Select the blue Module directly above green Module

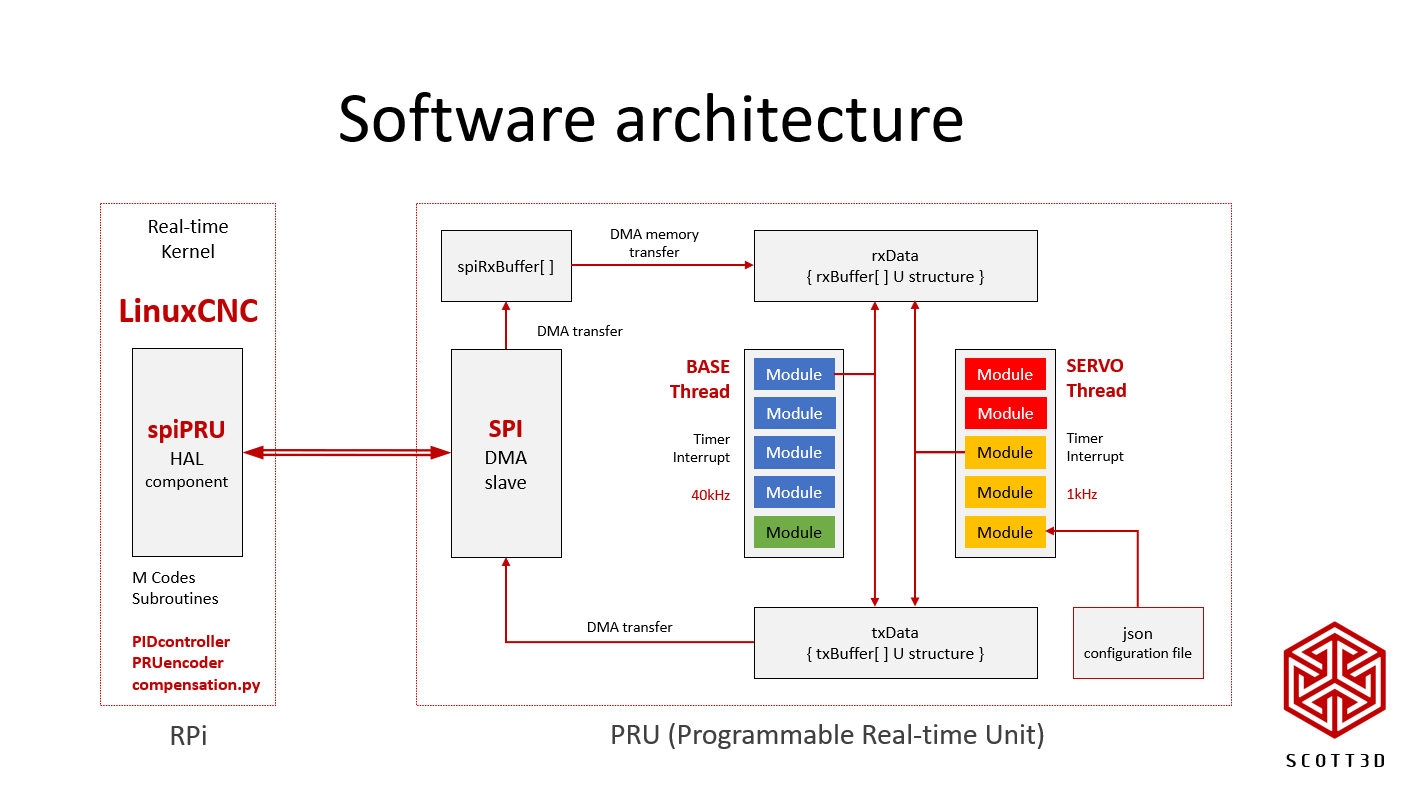pyautogui.click(x=794, y=492)
